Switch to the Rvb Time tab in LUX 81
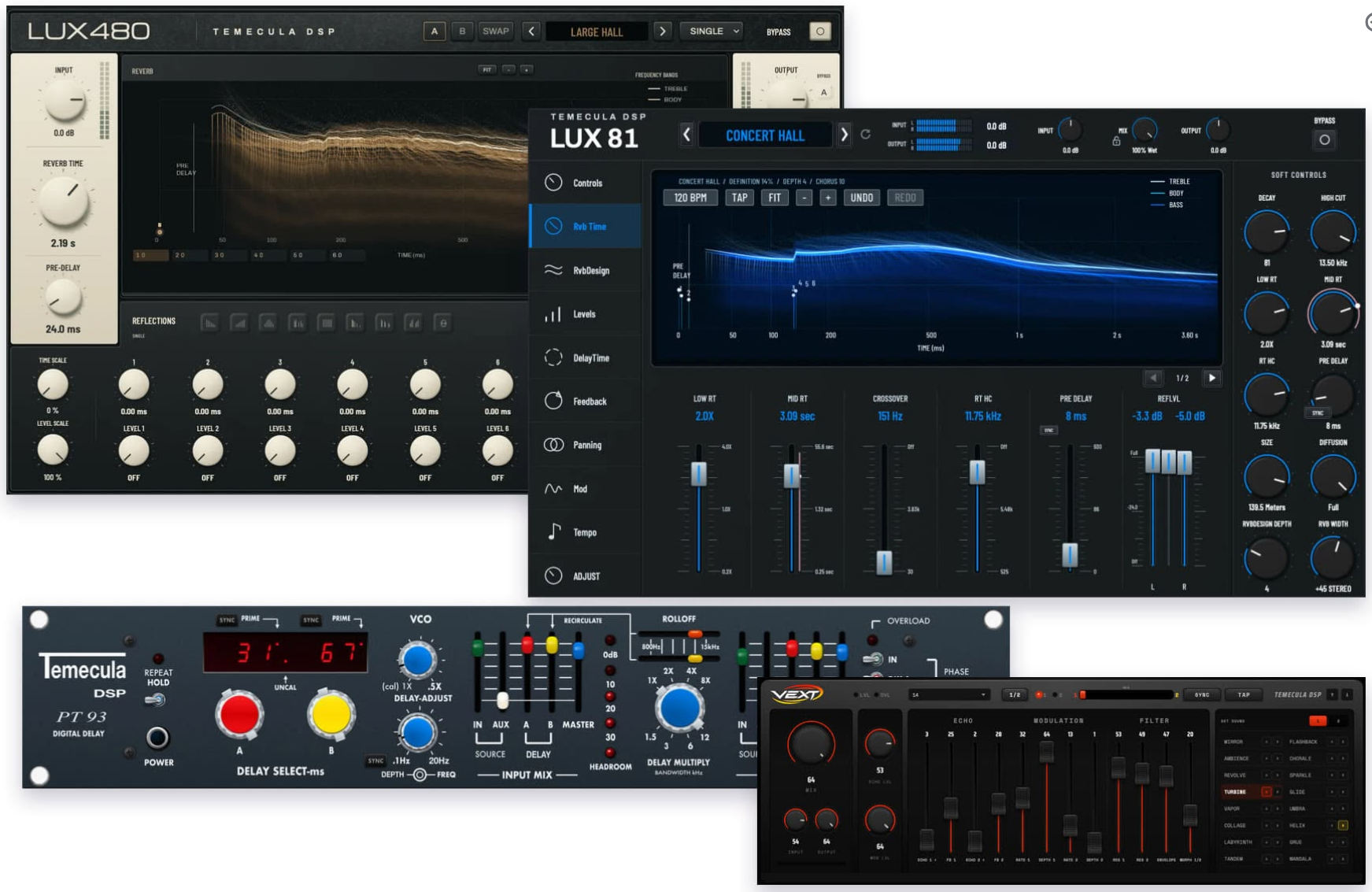Image resolution: width=1372 pixels, height=892 pixels. click(x=586, y=227)
